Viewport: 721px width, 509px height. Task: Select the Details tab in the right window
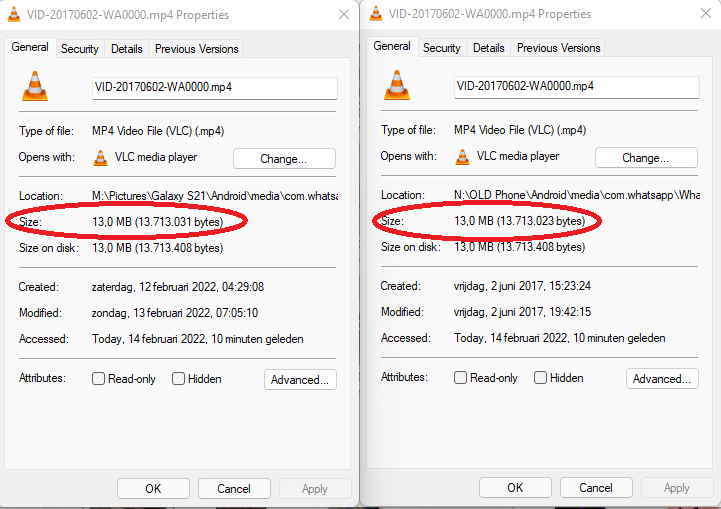pyautogui.click(x=489, y=48)
